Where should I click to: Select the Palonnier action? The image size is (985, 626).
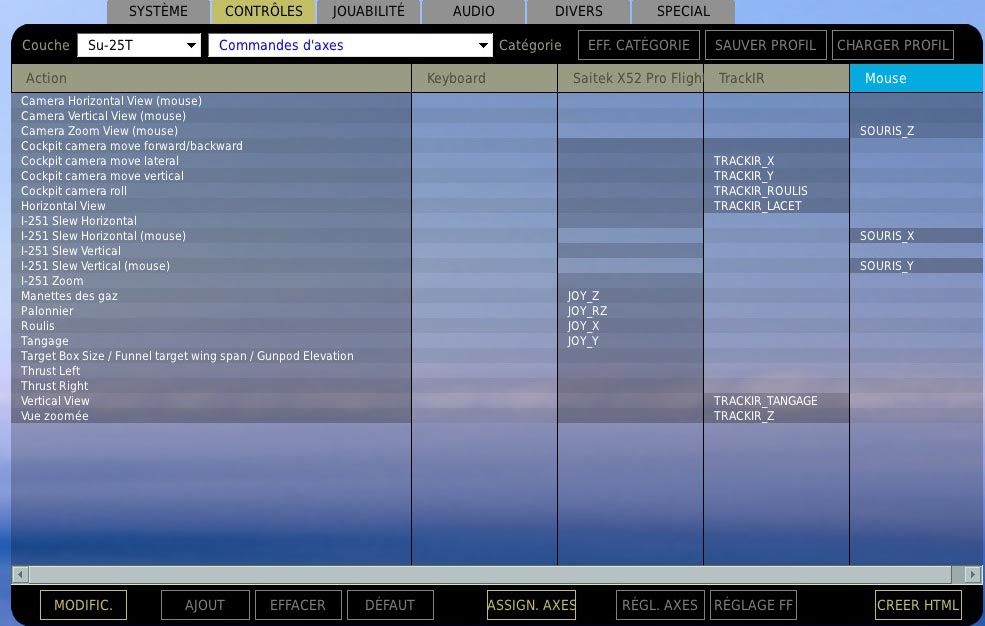click(211, 311)
